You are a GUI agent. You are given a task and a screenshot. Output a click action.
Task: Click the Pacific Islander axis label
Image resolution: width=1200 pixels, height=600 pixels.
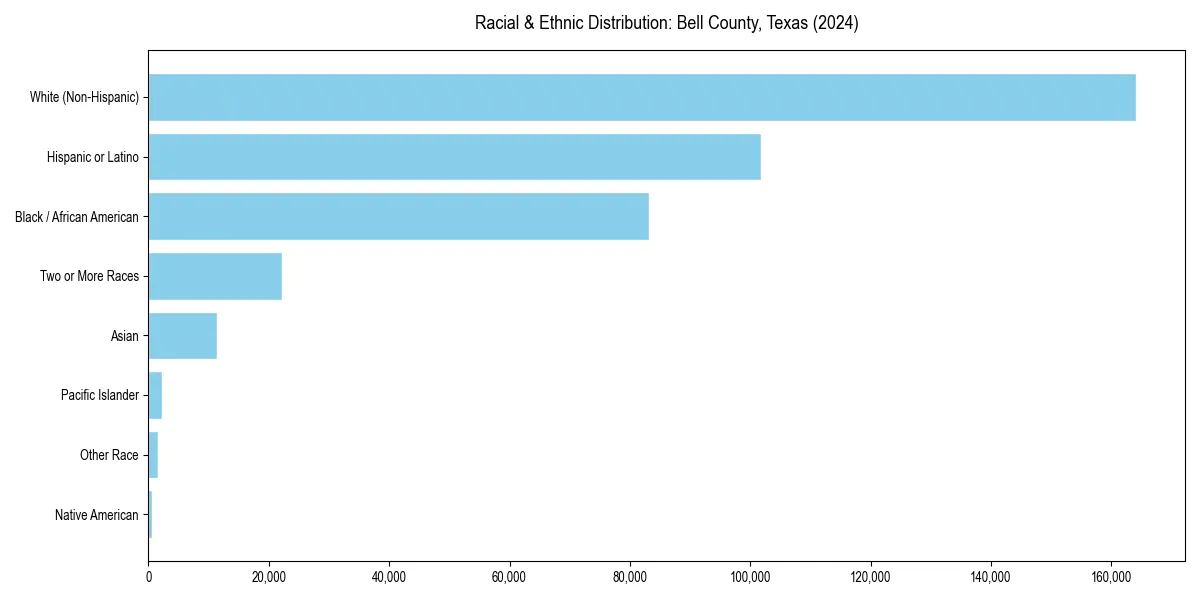pyautogui.click(x=101, y=395)
